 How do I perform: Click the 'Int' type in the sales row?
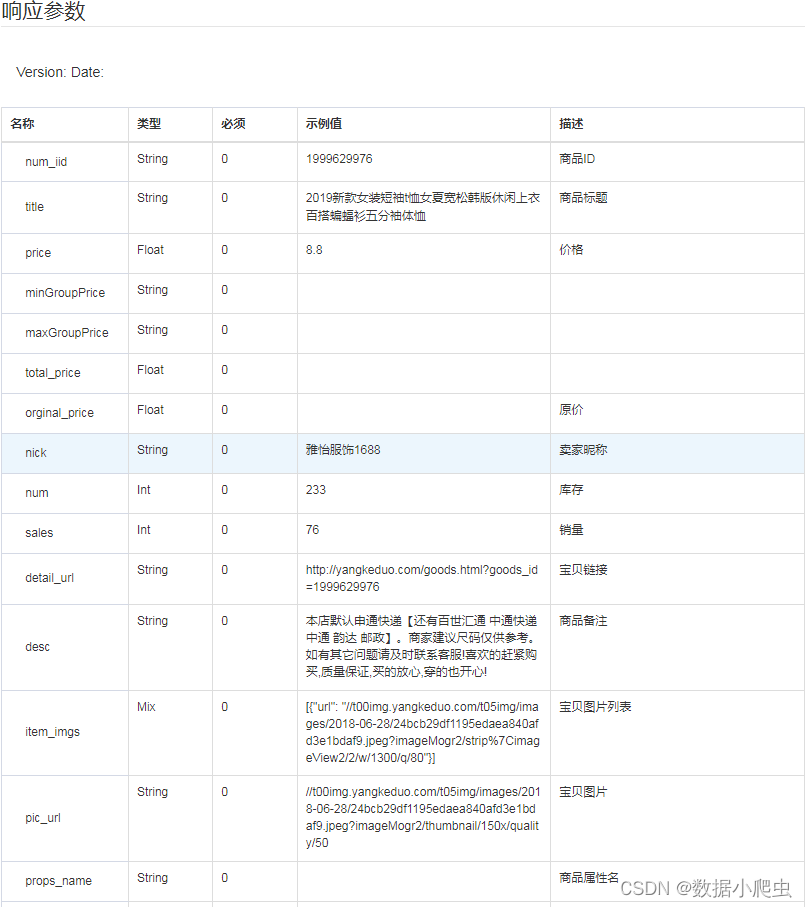pos(144,530)
